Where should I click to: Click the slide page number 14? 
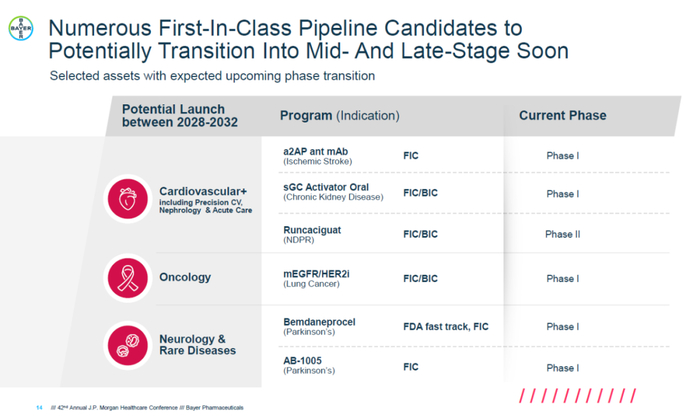(x=39, y=408)
